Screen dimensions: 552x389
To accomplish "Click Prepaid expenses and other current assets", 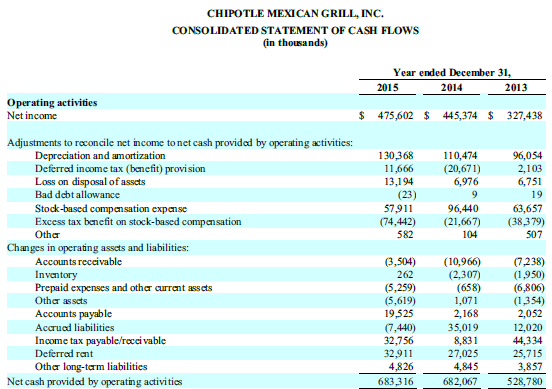I will [x=124, y=288].
